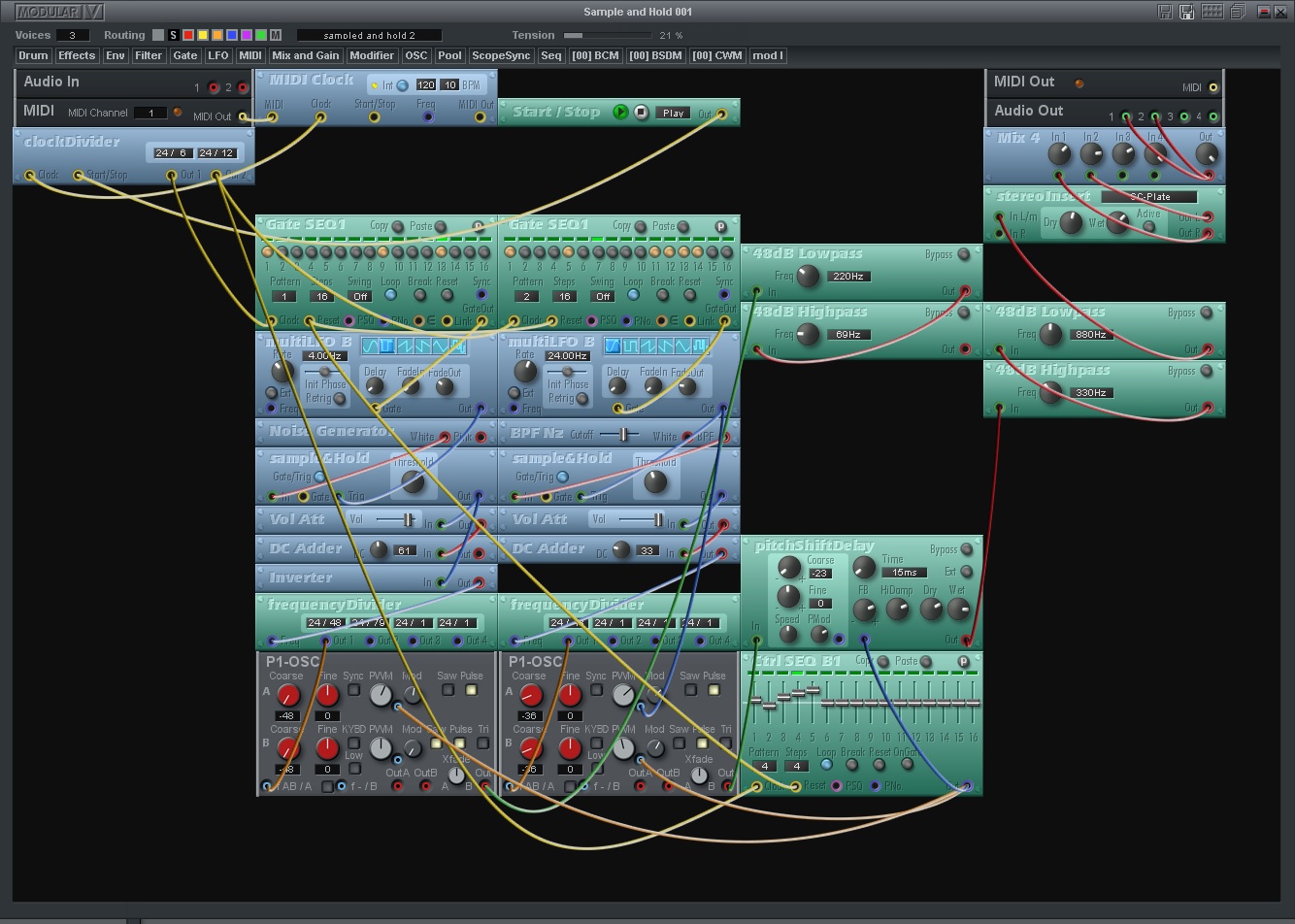The width and height of the screenshot is (1295, 924).
Task: Click the second save-as floppy icon
Action: [x=1186, y=12]
